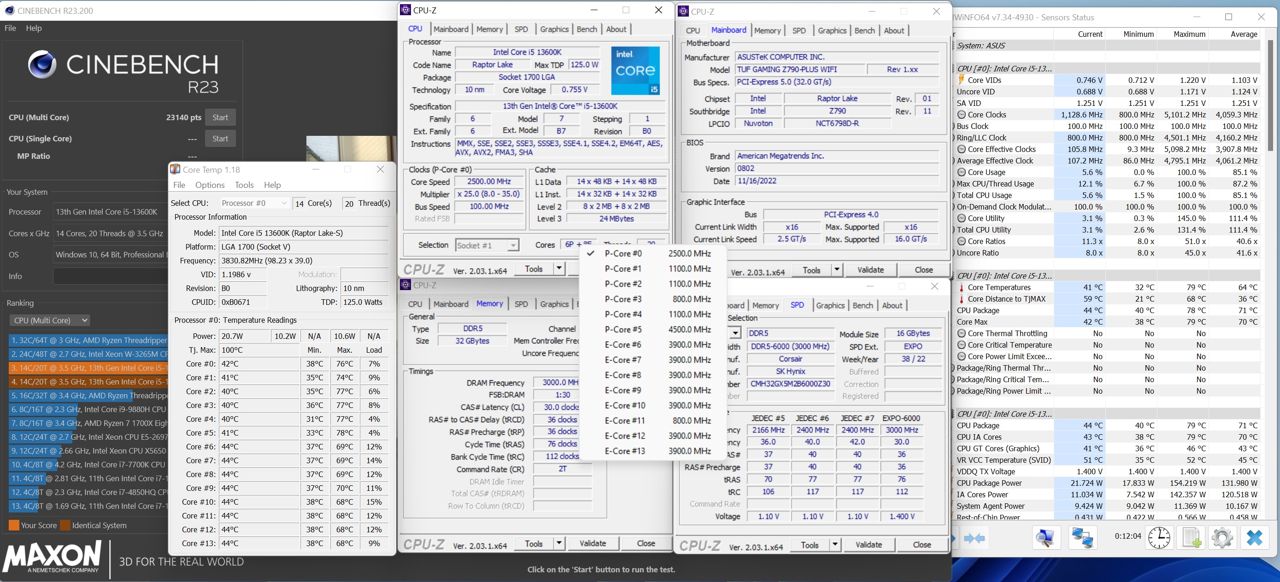The height and width of the screenshot is (582, 1280).
Task: Click the Intel Core i5 logo in CPU-Z
Action: coord(635,71)
